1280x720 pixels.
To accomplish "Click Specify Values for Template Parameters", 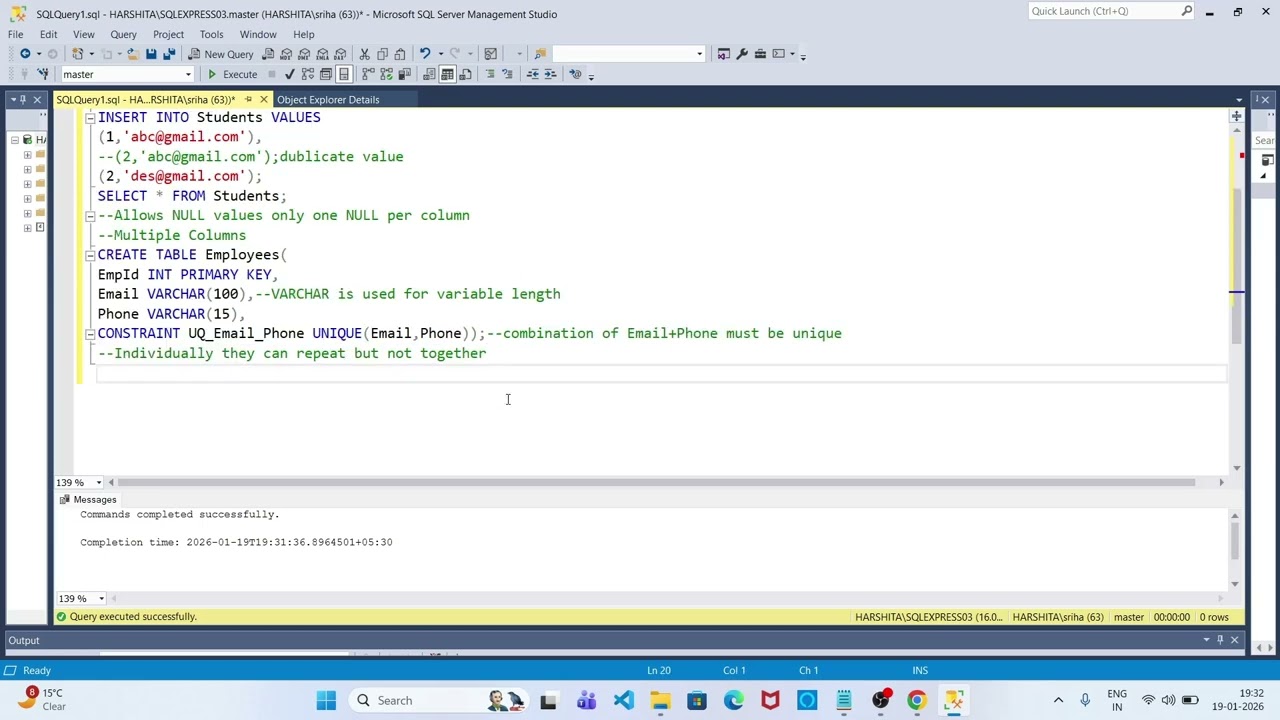I will pos(575,74).
